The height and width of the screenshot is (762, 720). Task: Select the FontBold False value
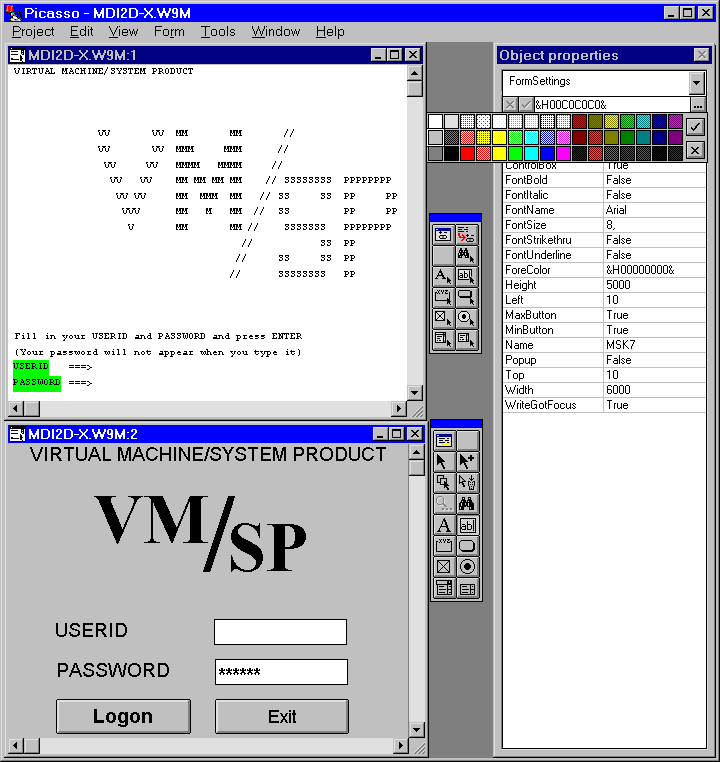654,180
